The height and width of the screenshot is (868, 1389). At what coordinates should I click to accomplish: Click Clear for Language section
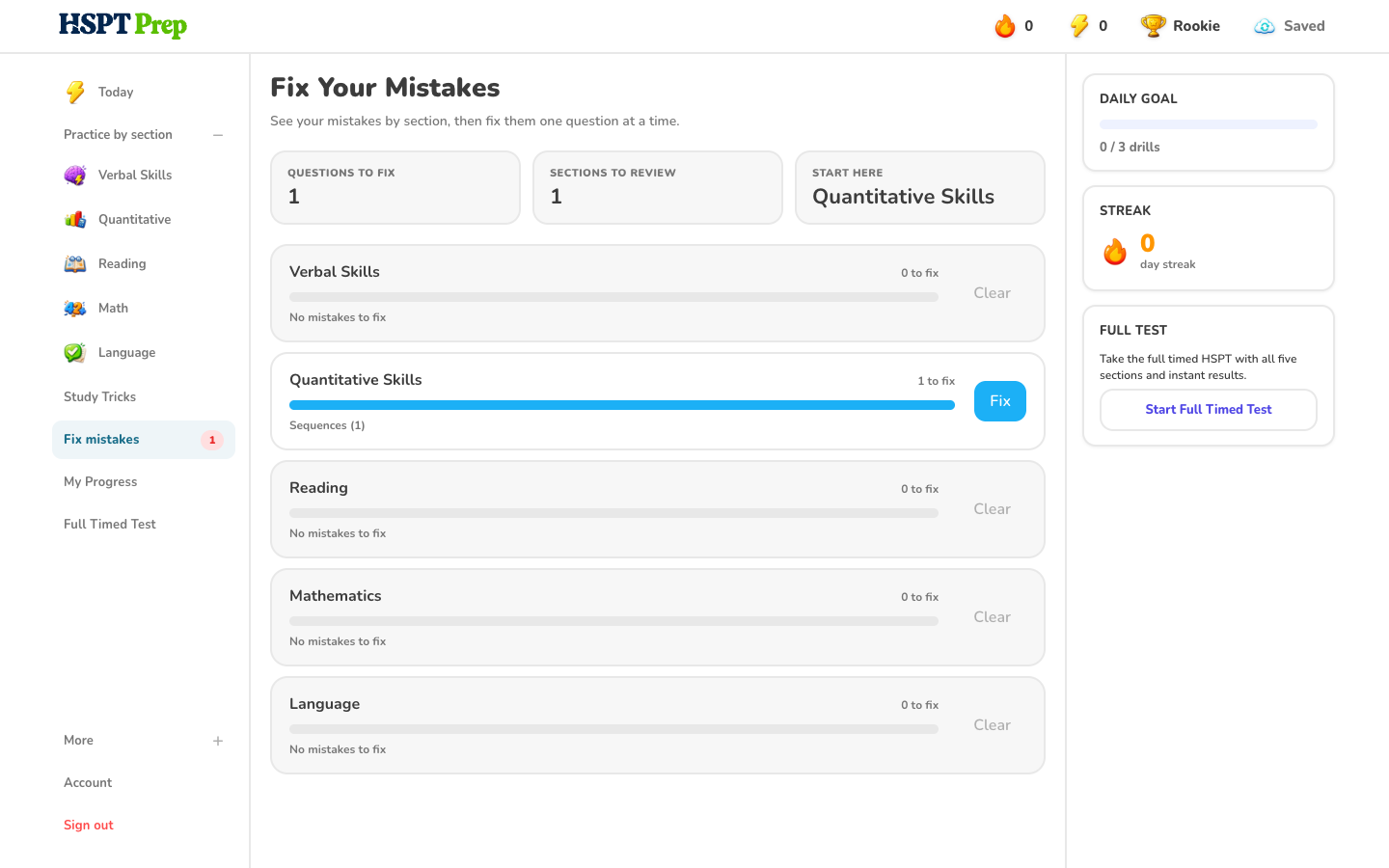point(992,725)
